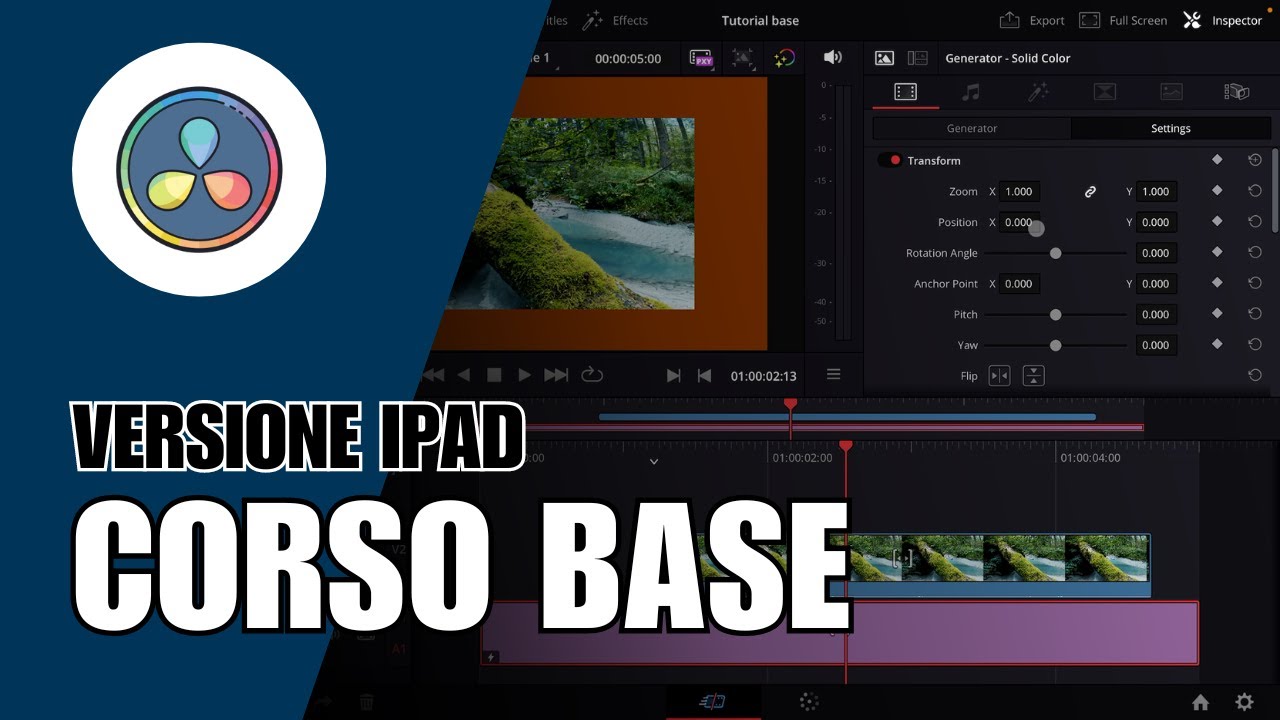The height and width of the screenshot is (720, 1280).
Task: Toggle the Yaw keyframe diamond
Action: (1217, 344)
